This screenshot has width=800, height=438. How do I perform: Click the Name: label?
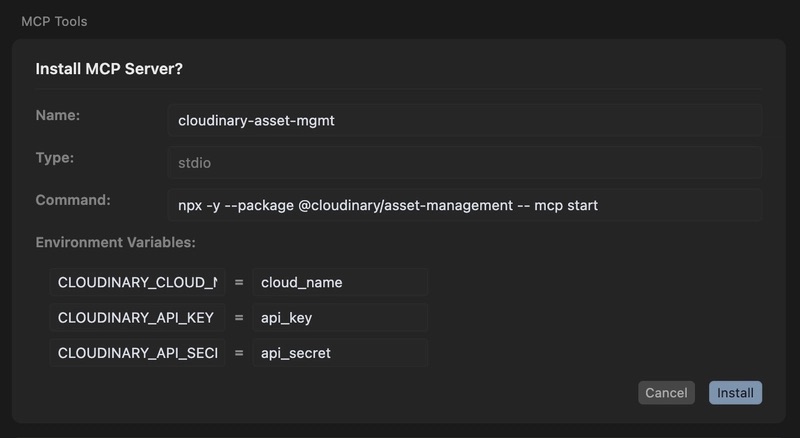[58, 115]
